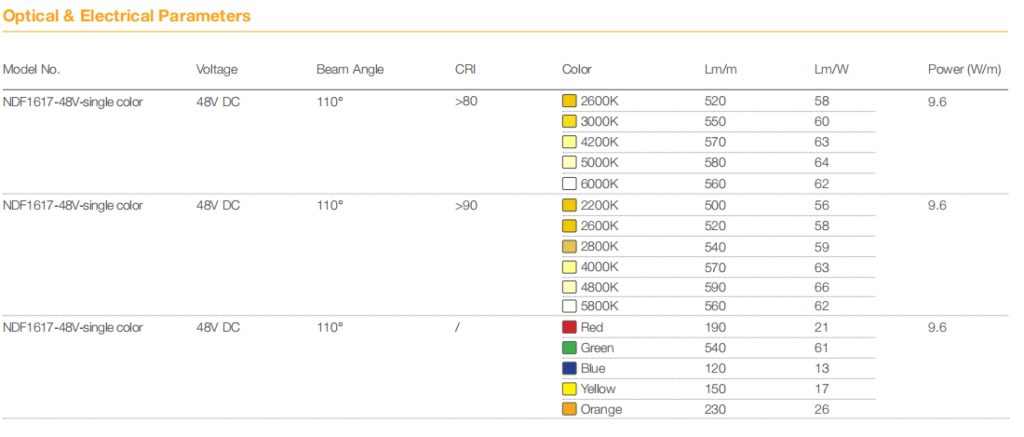Viewport: 1024px width, 437px height.
Task: Click the 6000K white swatch
Action: (570, 184)
